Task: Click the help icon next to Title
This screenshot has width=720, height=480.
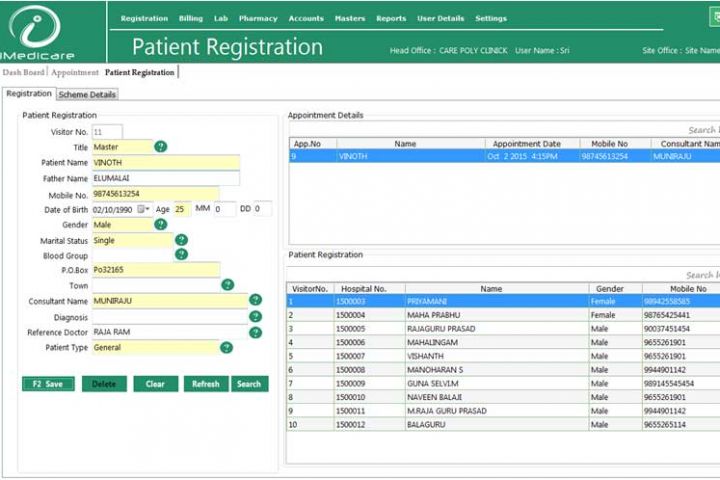Action: click(x=161, y=147)
